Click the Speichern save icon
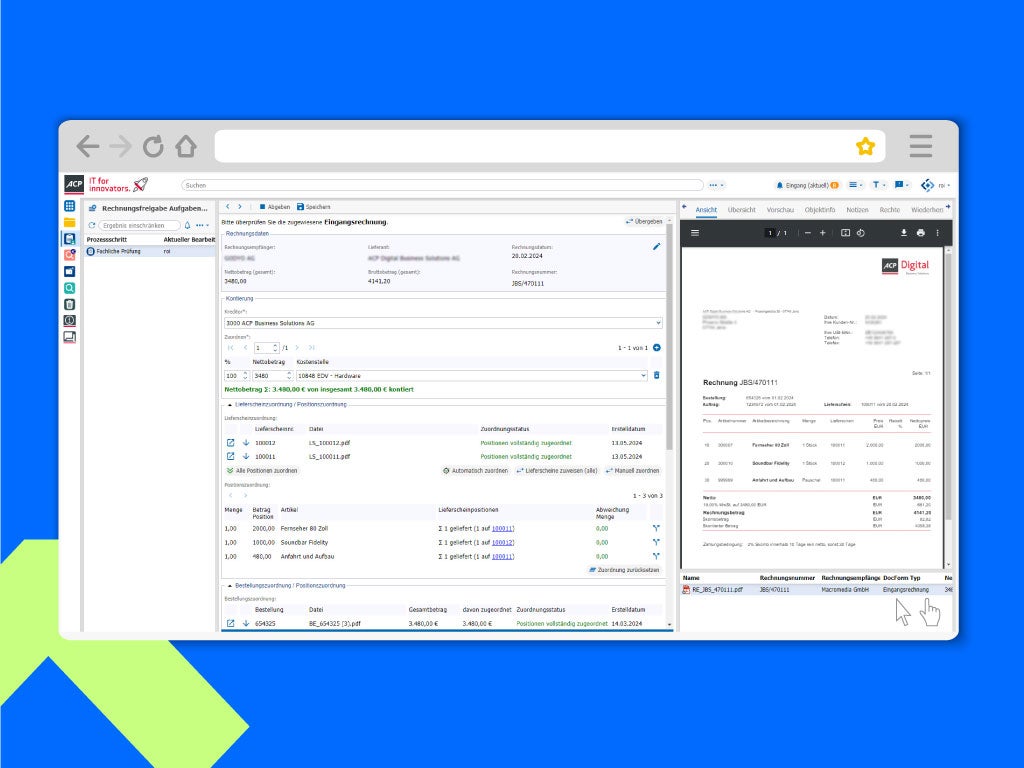Viewport: 1024px width, 768px height. (x=300, y=207)
